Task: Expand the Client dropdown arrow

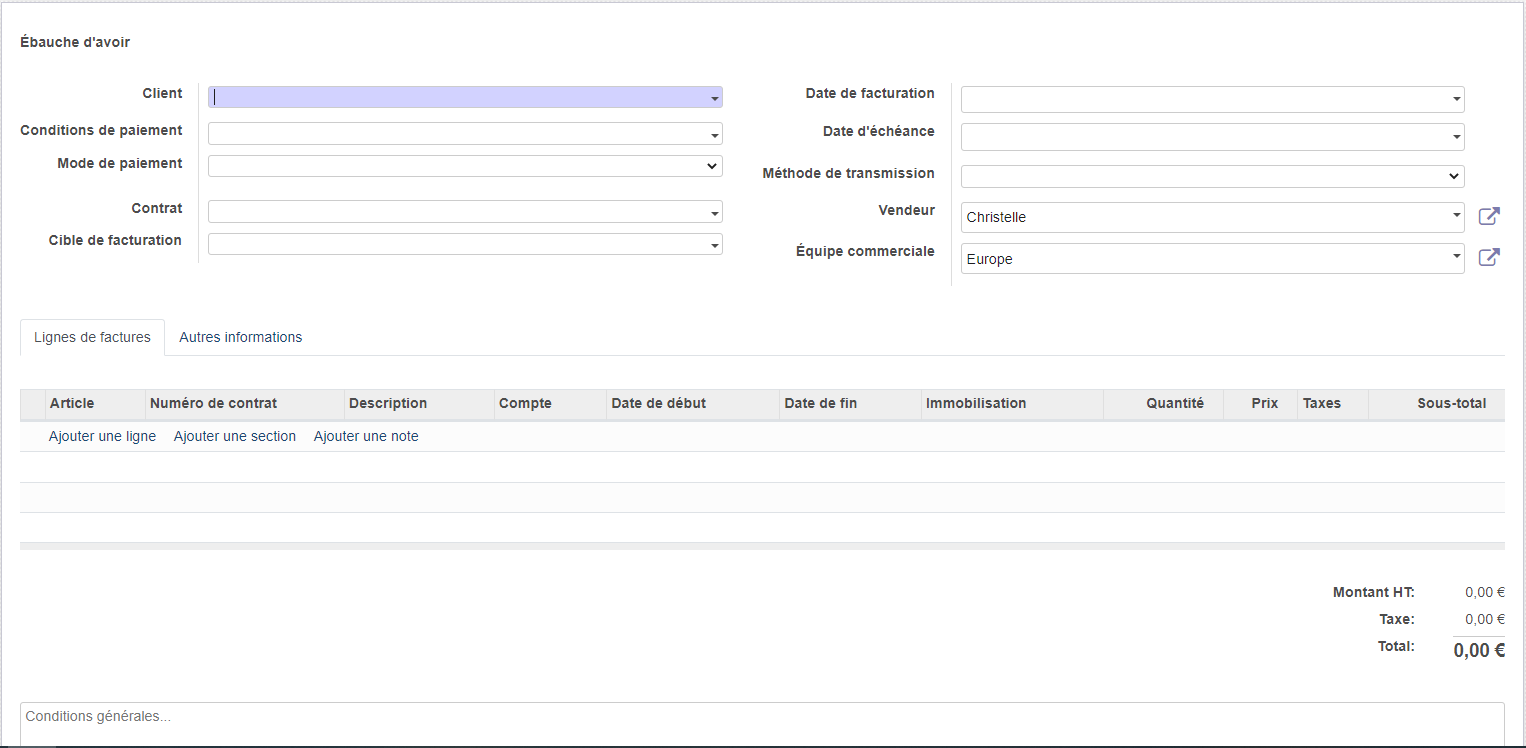Action: coord(715,98)
